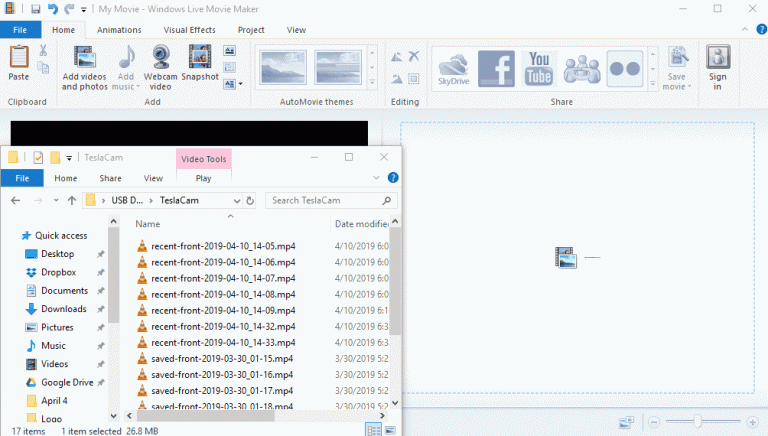This screenshot has height=436, width=768.
Task: Click the Add music button
Action: [126, 68]
